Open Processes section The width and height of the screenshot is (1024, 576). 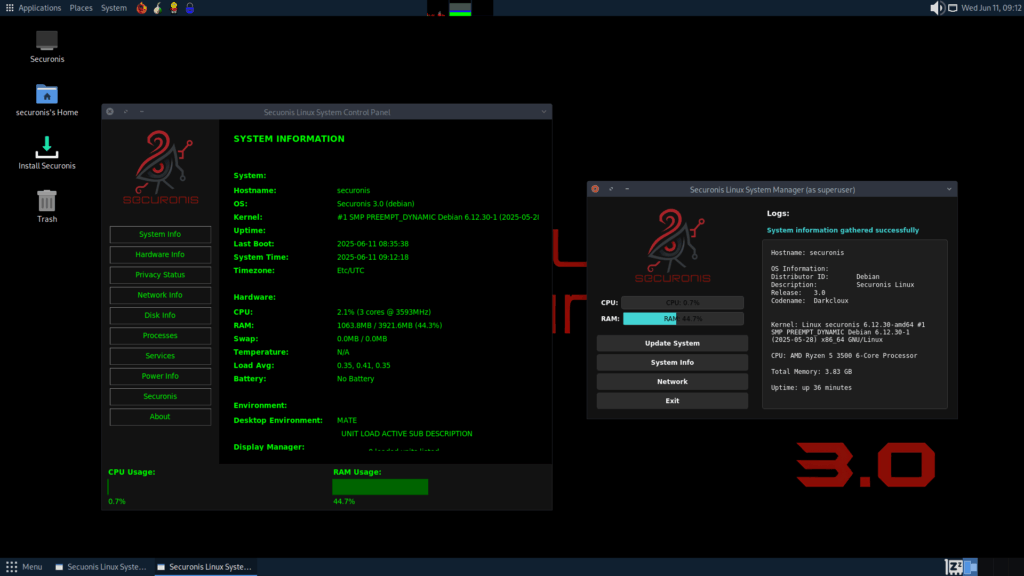coord(160,336)
